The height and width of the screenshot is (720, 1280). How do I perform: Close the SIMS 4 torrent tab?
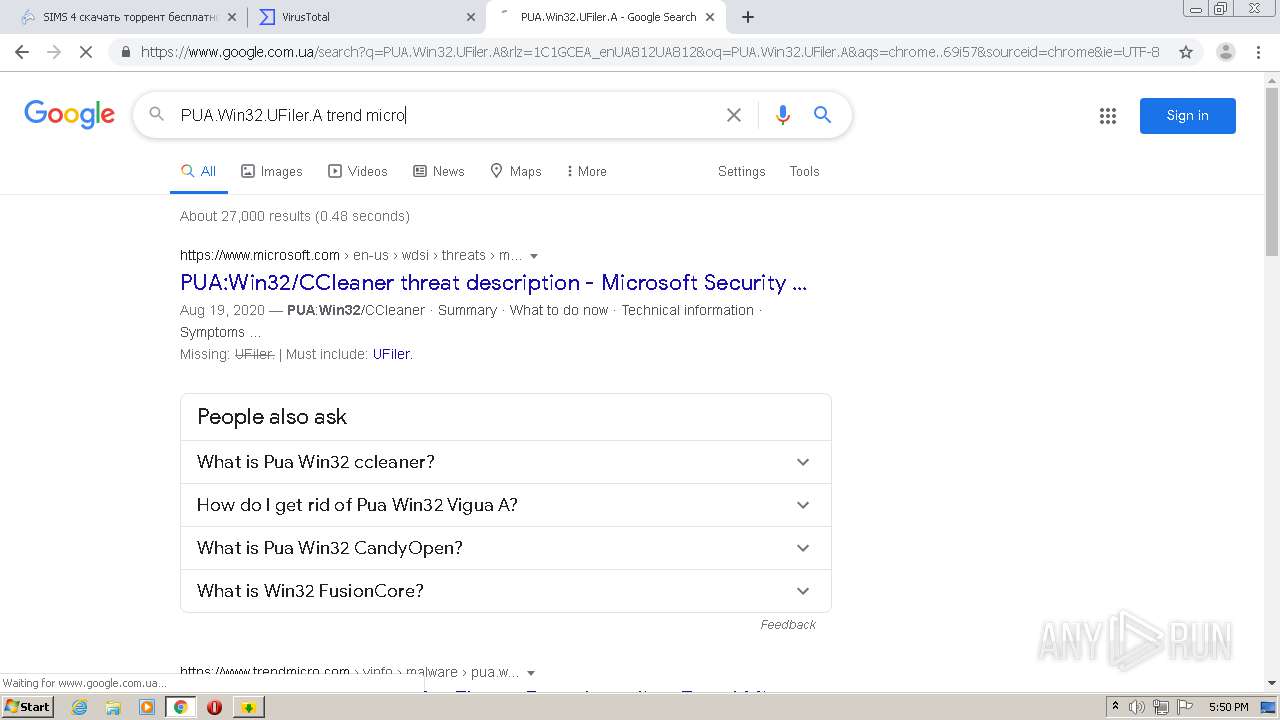point(232,17)
